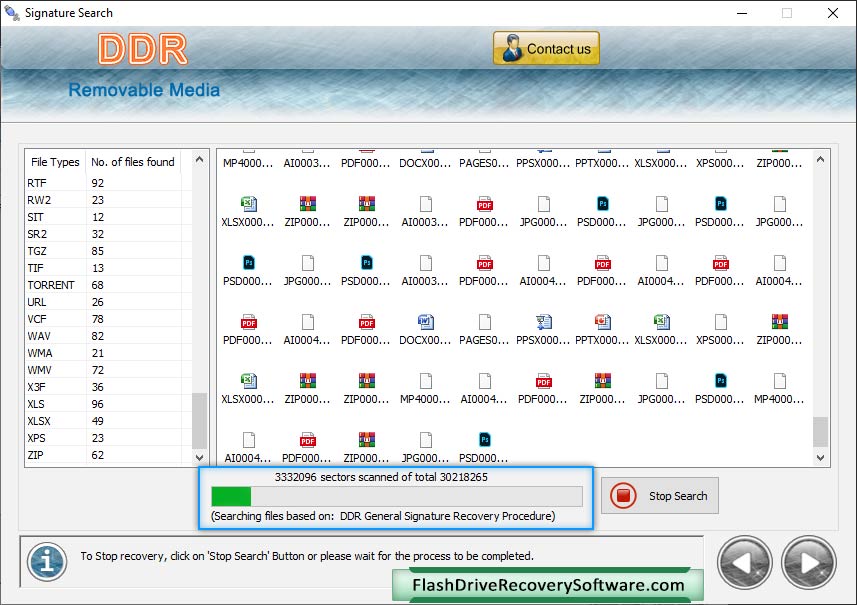Viewport: 857px width, 605px height.
Task: Click the recovered files pane scrollbar thumb
Action: click(x=820, y=432)
